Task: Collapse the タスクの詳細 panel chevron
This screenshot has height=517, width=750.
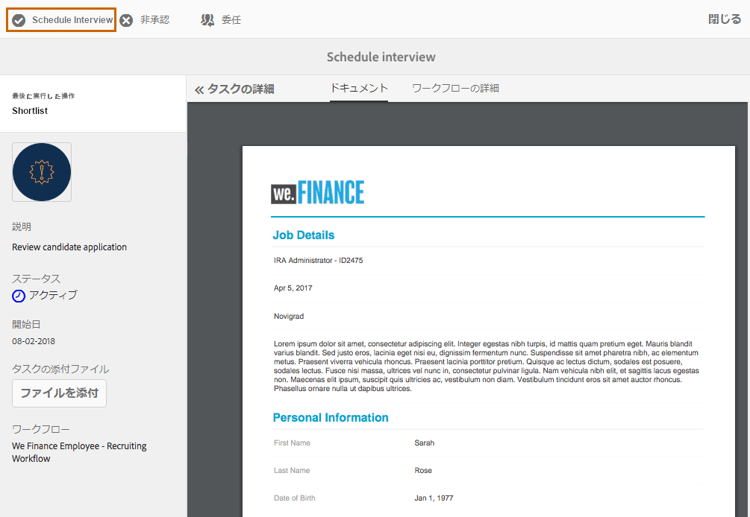Action: pos(199,89)
